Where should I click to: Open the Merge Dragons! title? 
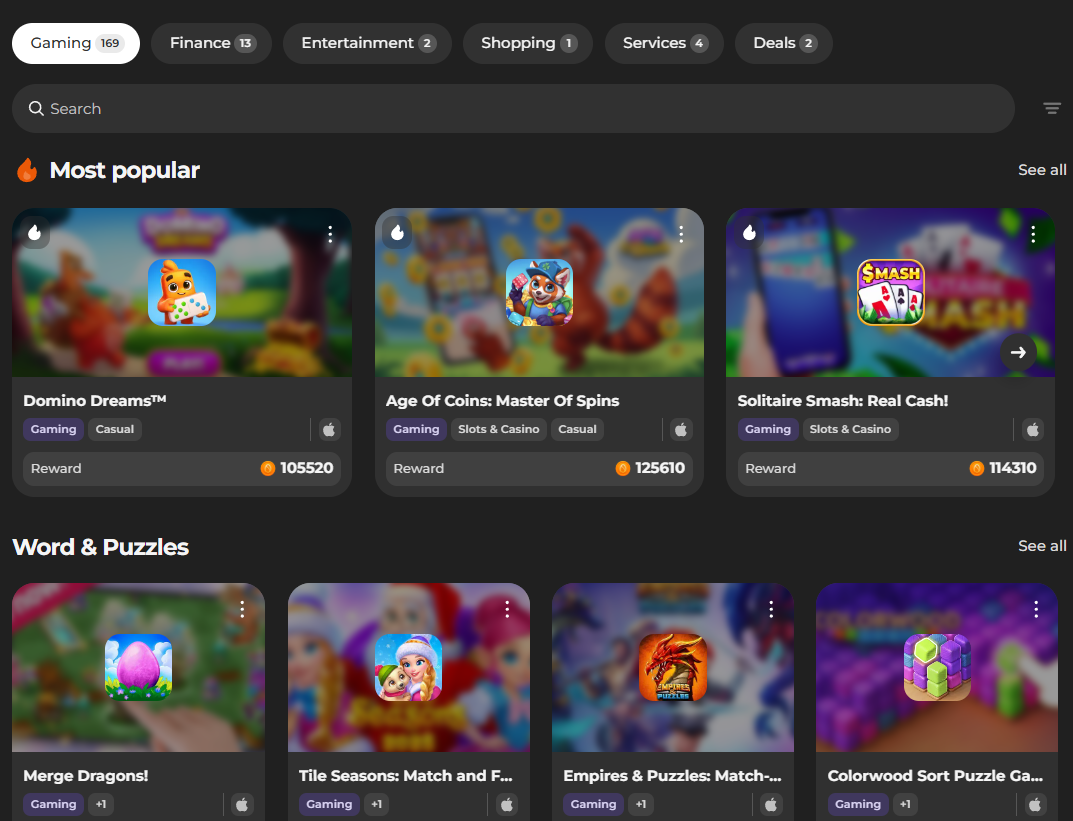tap(86, 776)
